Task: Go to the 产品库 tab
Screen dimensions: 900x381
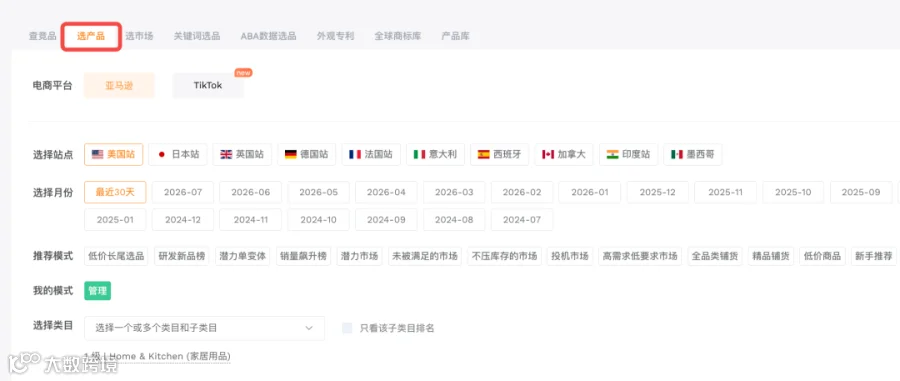Action: [x=455, y=36]
